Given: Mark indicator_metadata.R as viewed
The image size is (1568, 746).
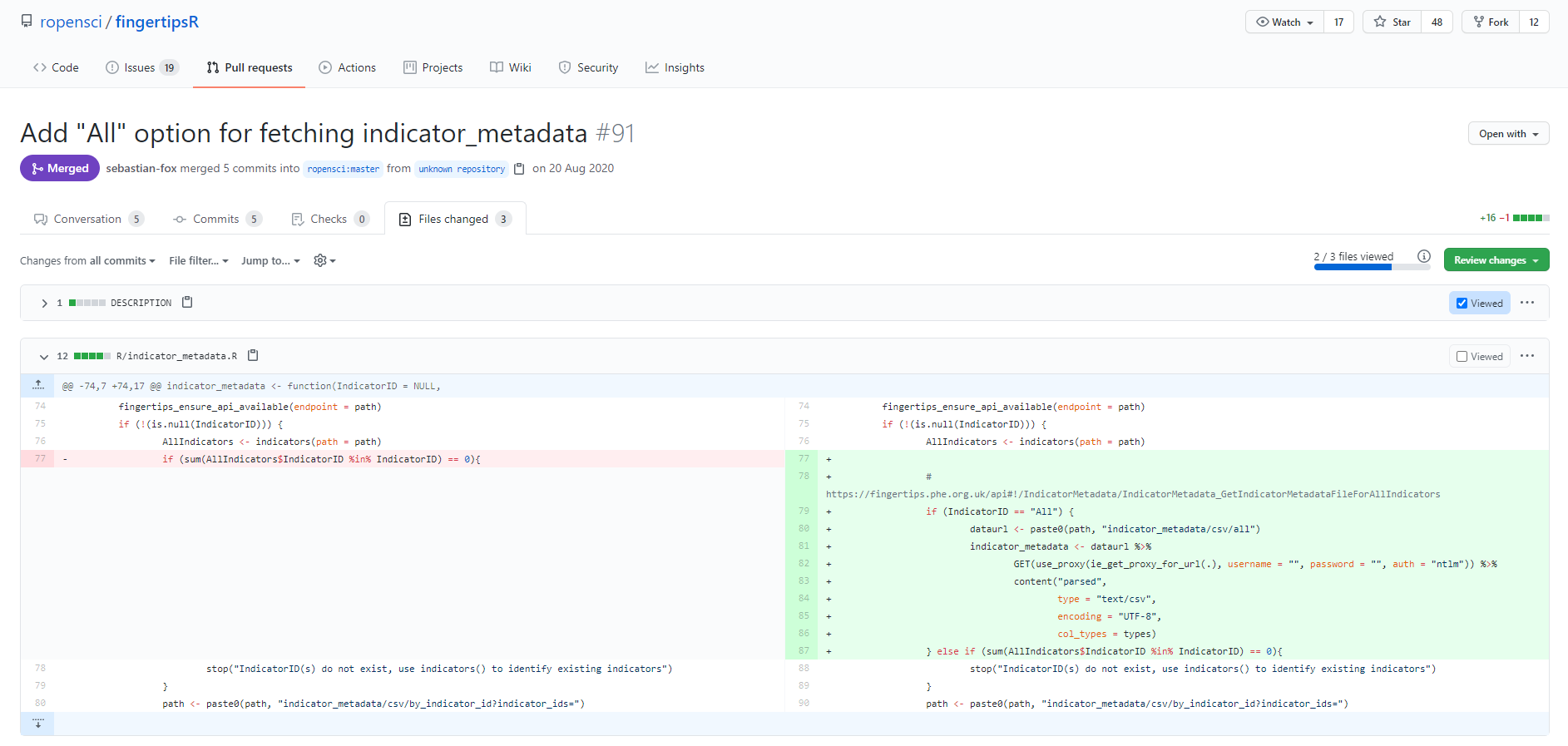Looking at the screenshot, I should (x=1462, y=356).
